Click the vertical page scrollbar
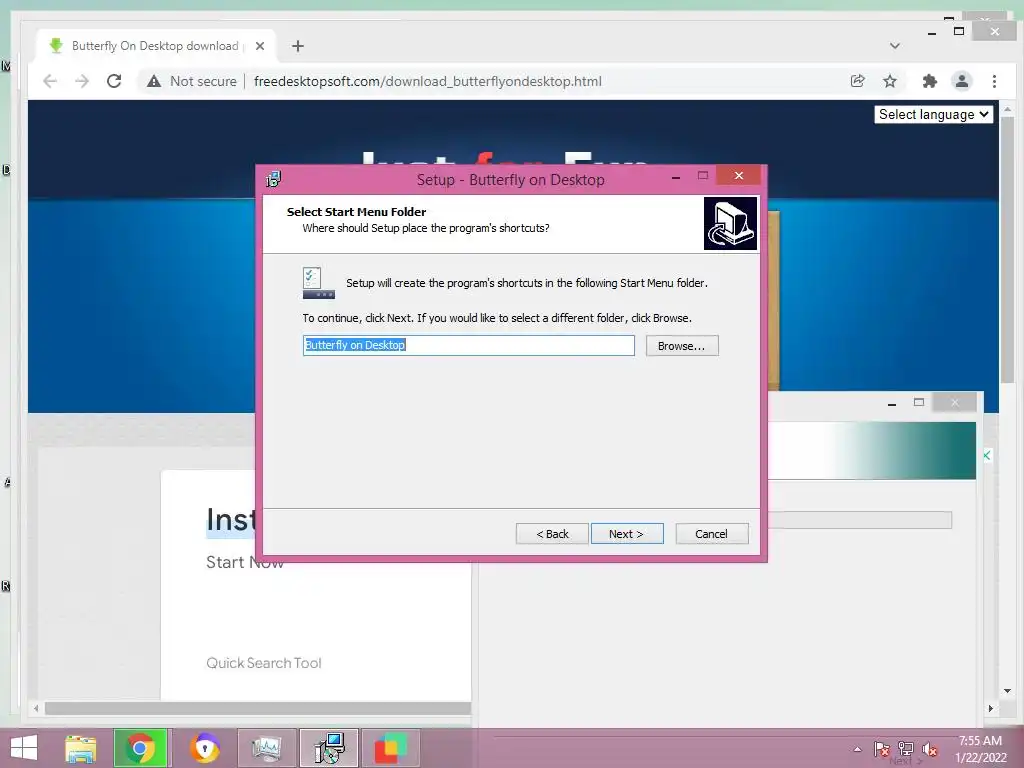 1007,248
